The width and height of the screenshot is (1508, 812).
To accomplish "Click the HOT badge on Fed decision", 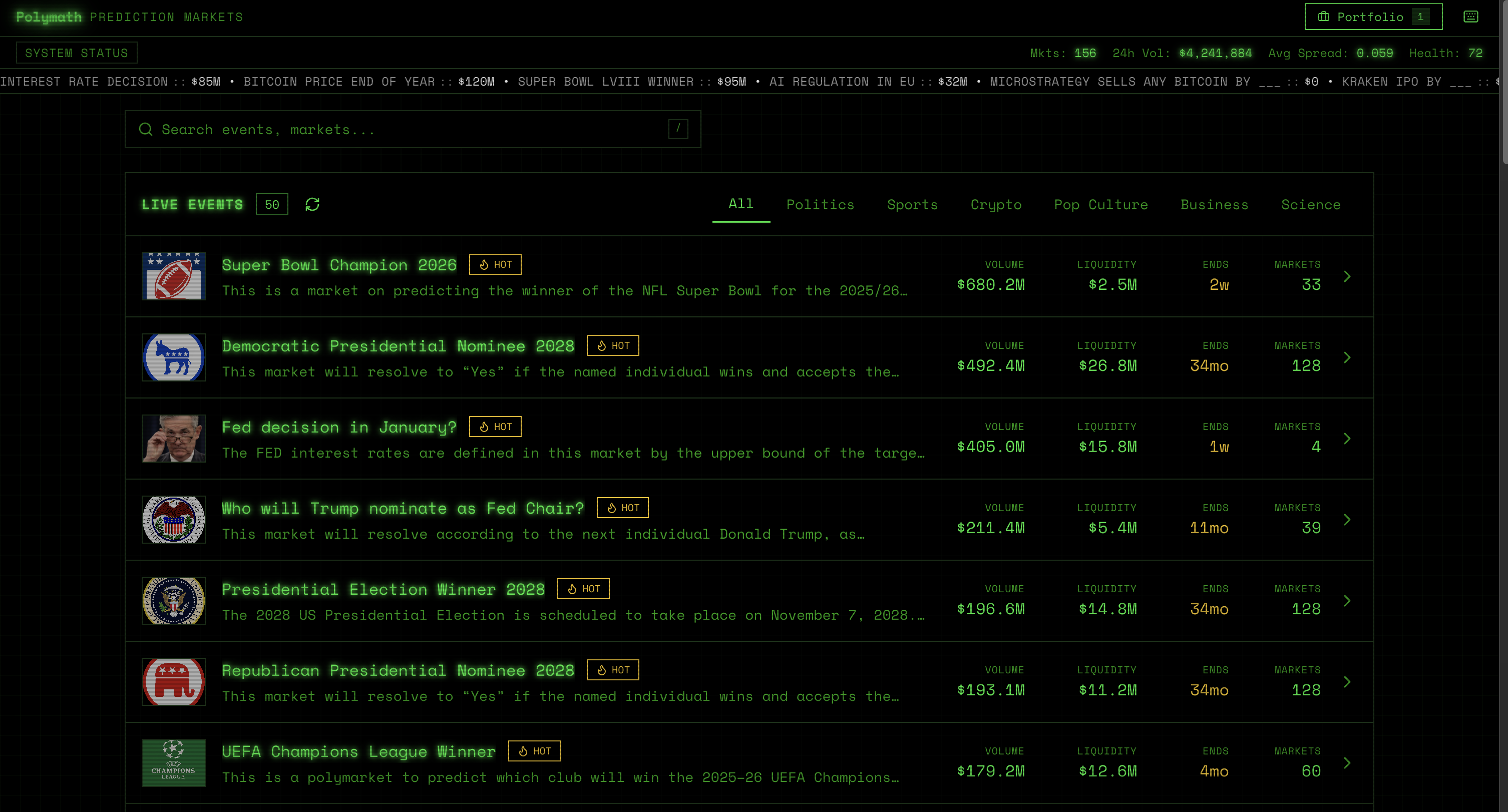I will tap(495, 427).
